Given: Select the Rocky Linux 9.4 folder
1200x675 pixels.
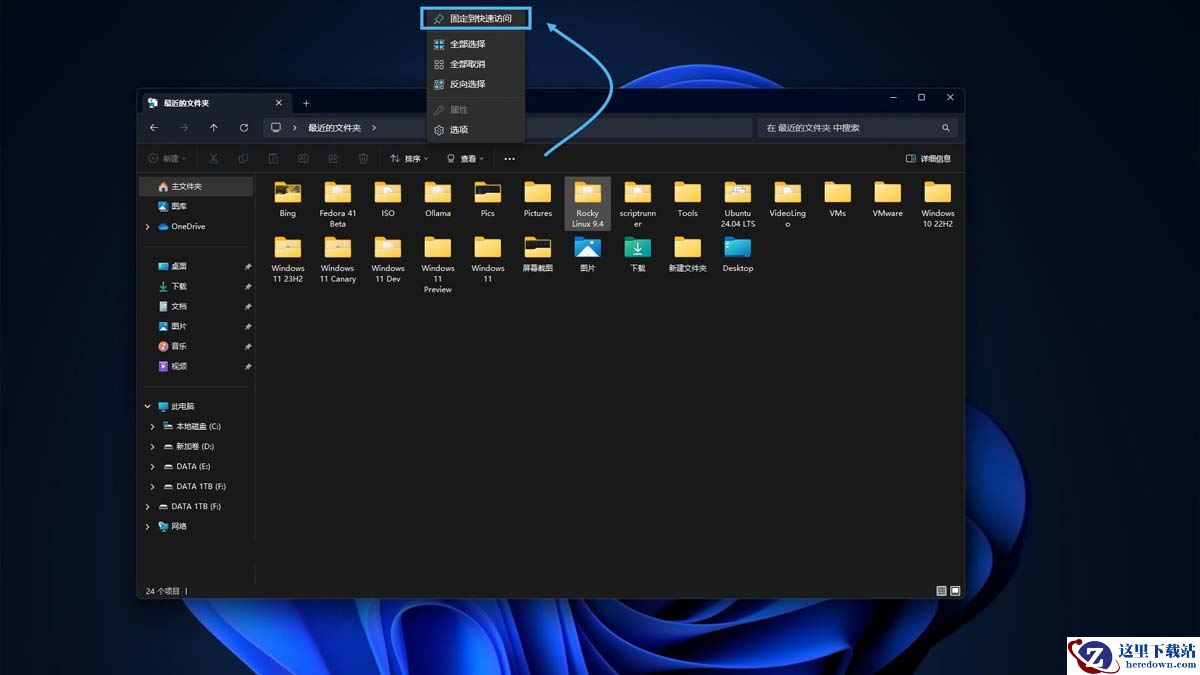Looking at the screenshot, I should pos(588,204).
